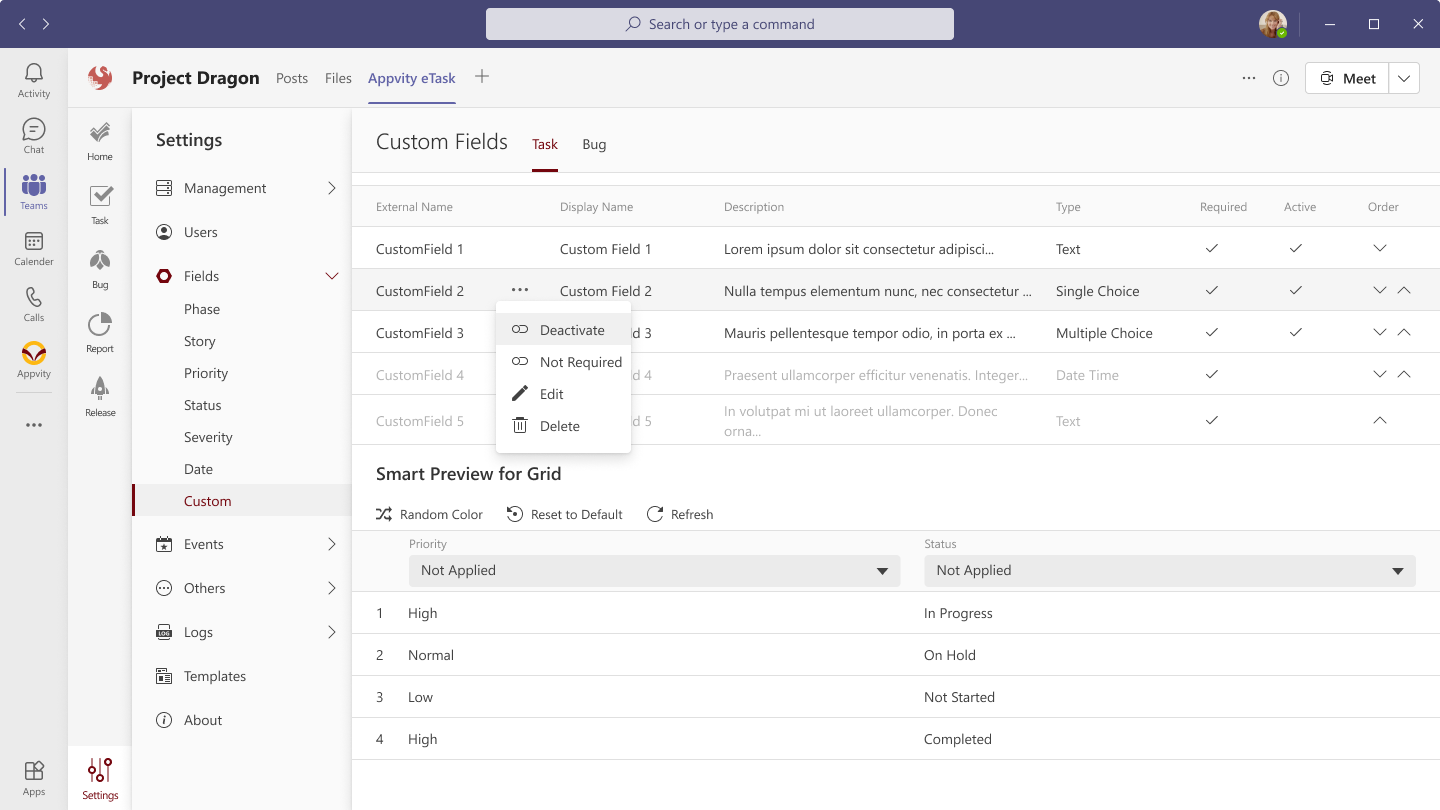The height and width of the screenshot is (810, 1440).
Task: Click the Random Color icon
Action: point(383,513)
